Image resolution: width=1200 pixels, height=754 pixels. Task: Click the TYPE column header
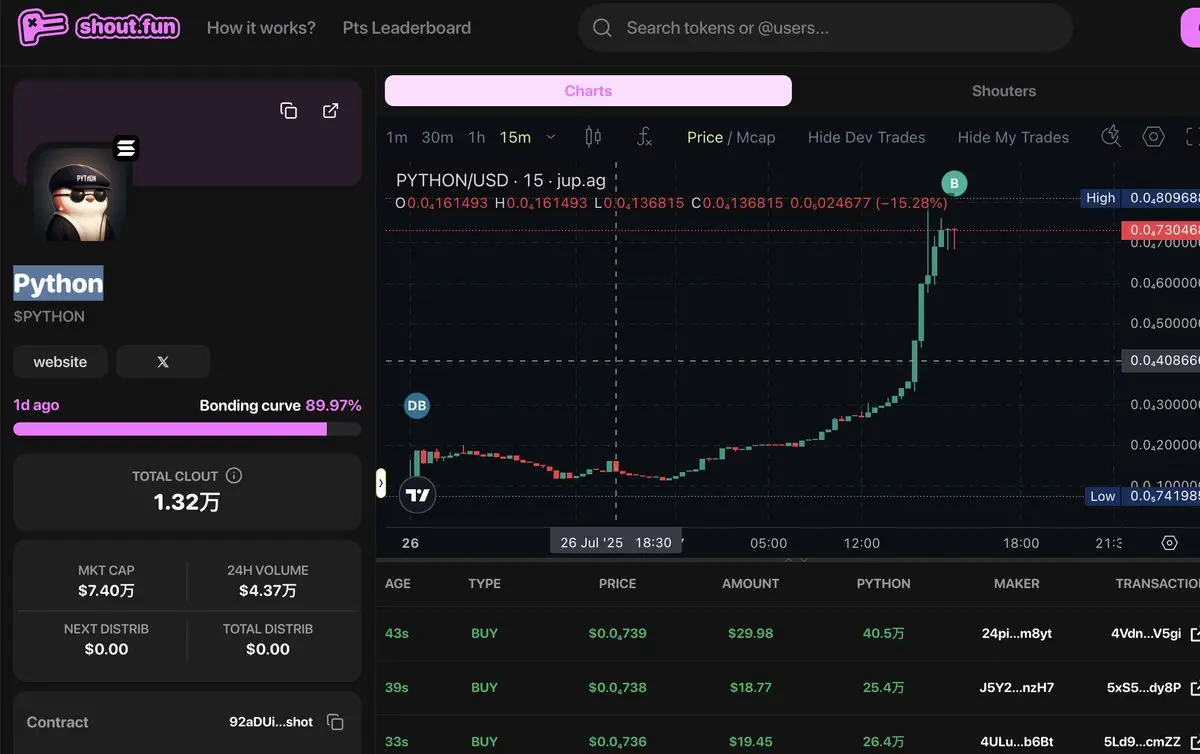(x=484, y=583)
